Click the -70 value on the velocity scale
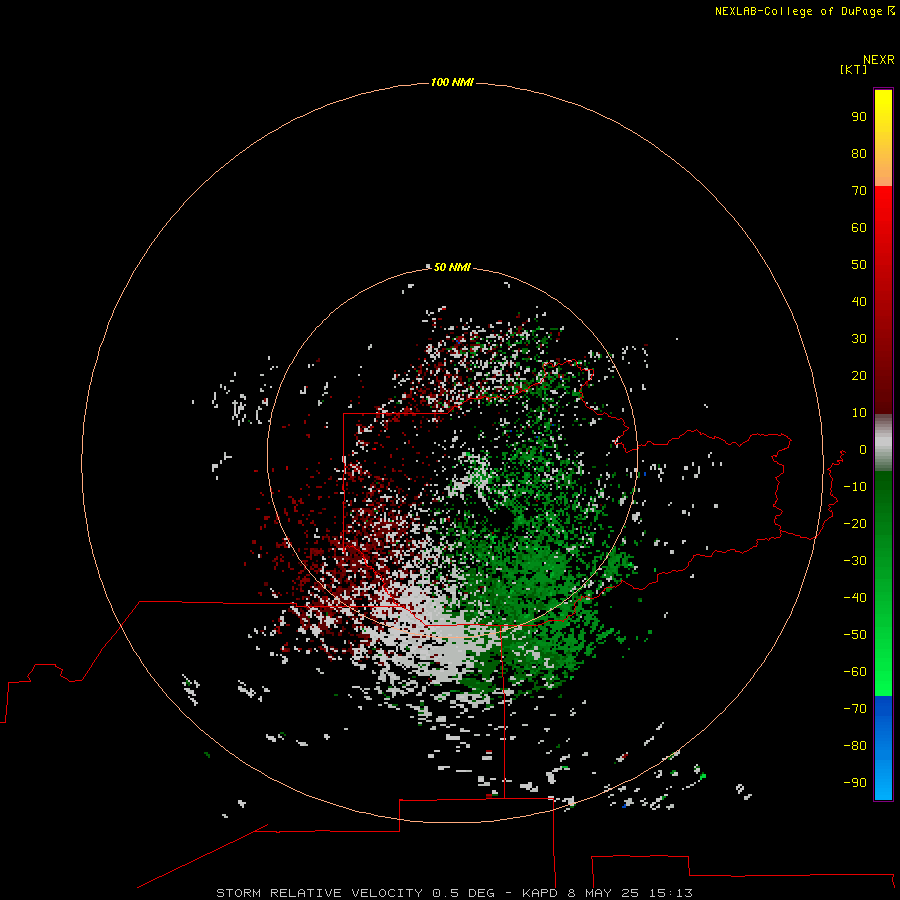900x900 pixels. coord(855,708)
